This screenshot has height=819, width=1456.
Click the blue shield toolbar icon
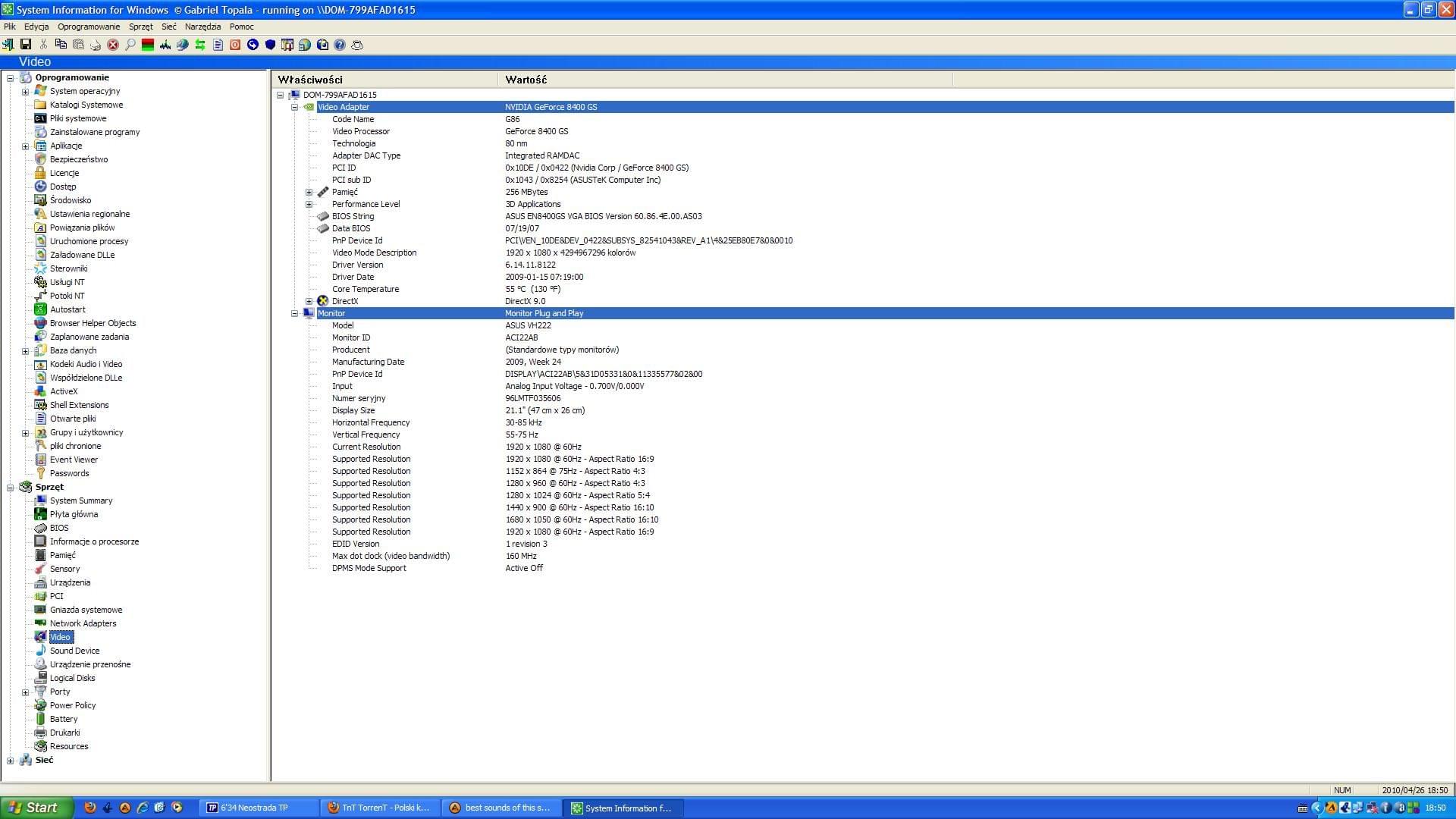[x=270, y=45]
